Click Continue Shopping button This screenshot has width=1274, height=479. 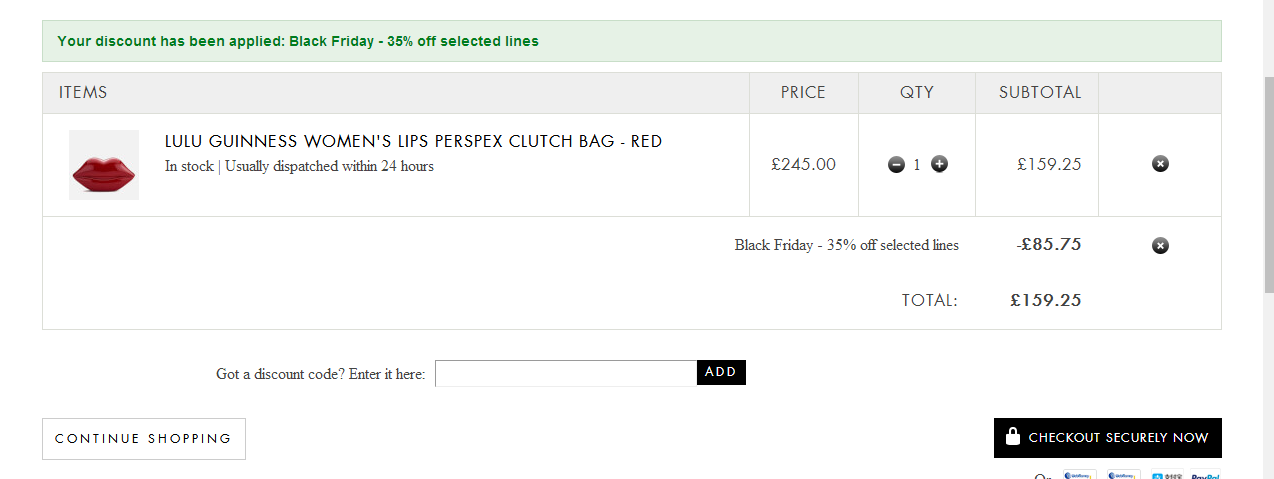(144, 439)
